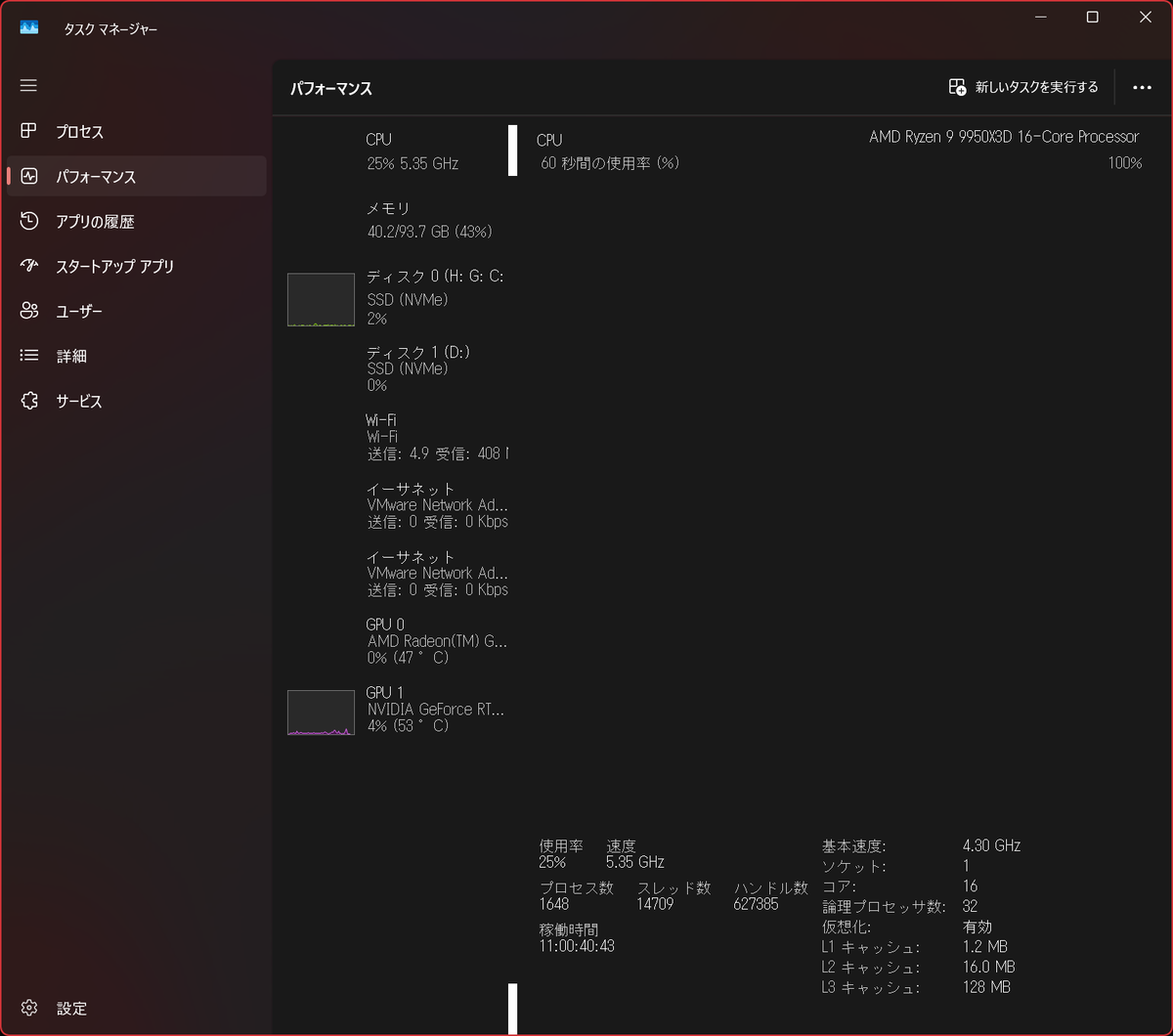Click the ソケット value 1
Screen dimensions: 1173x1036
[966, 866]
